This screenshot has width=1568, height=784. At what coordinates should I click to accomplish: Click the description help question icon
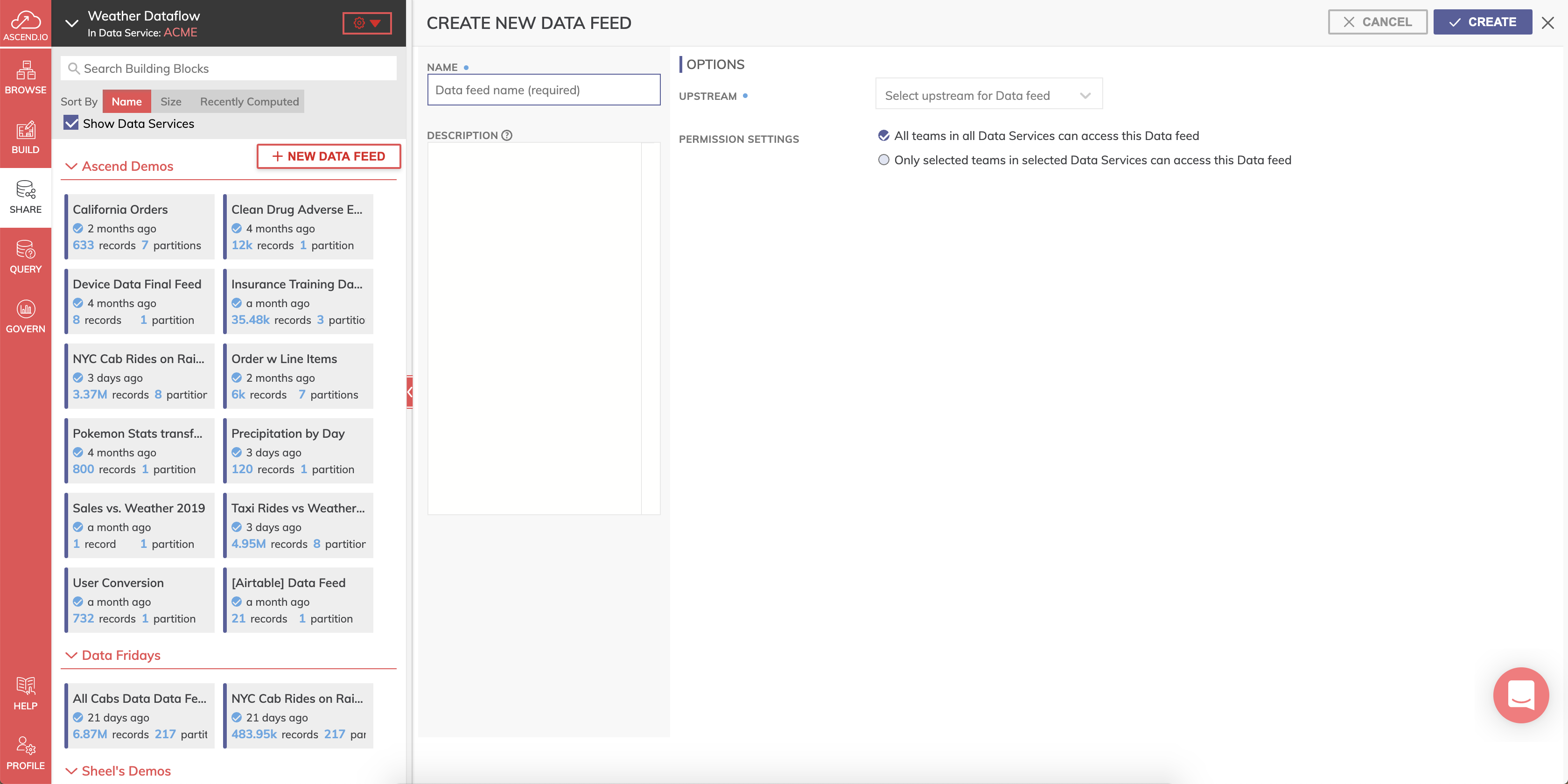506,135
